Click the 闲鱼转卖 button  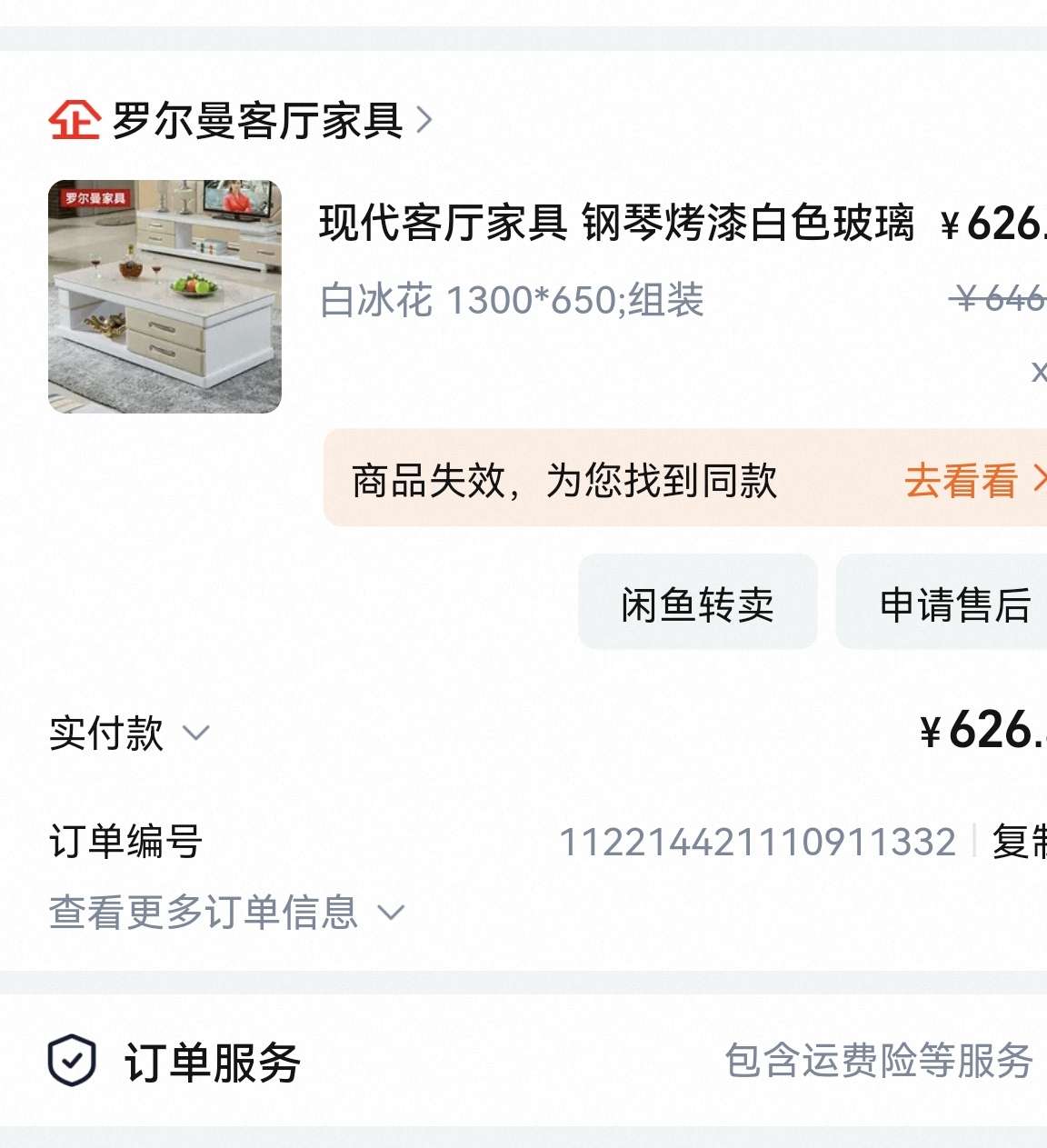click(x=698, y=602)
